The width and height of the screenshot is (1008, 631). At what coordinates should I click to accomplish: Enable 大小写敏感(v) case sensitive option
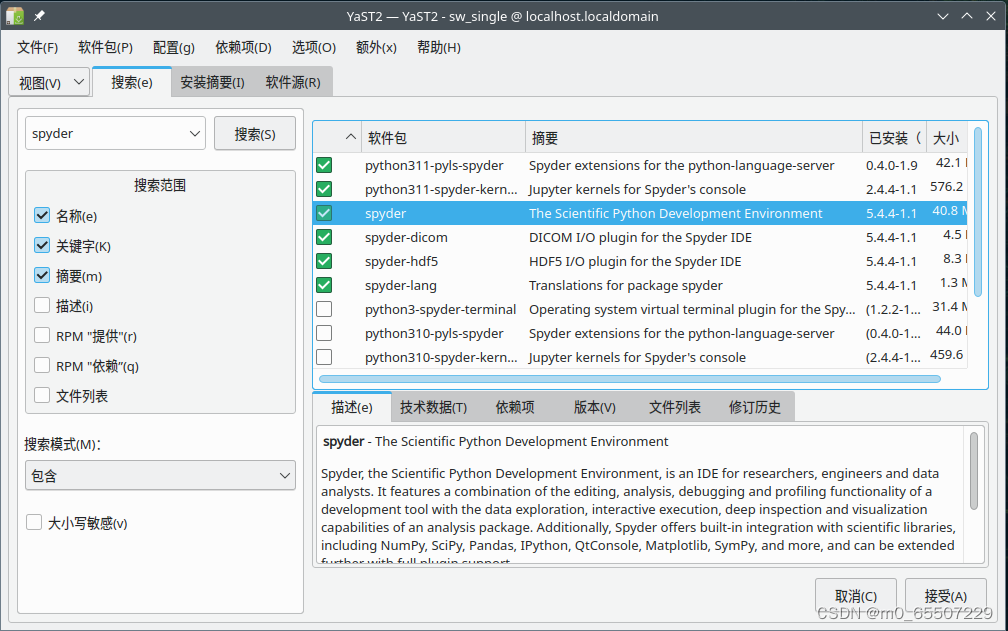click(34, 522)
